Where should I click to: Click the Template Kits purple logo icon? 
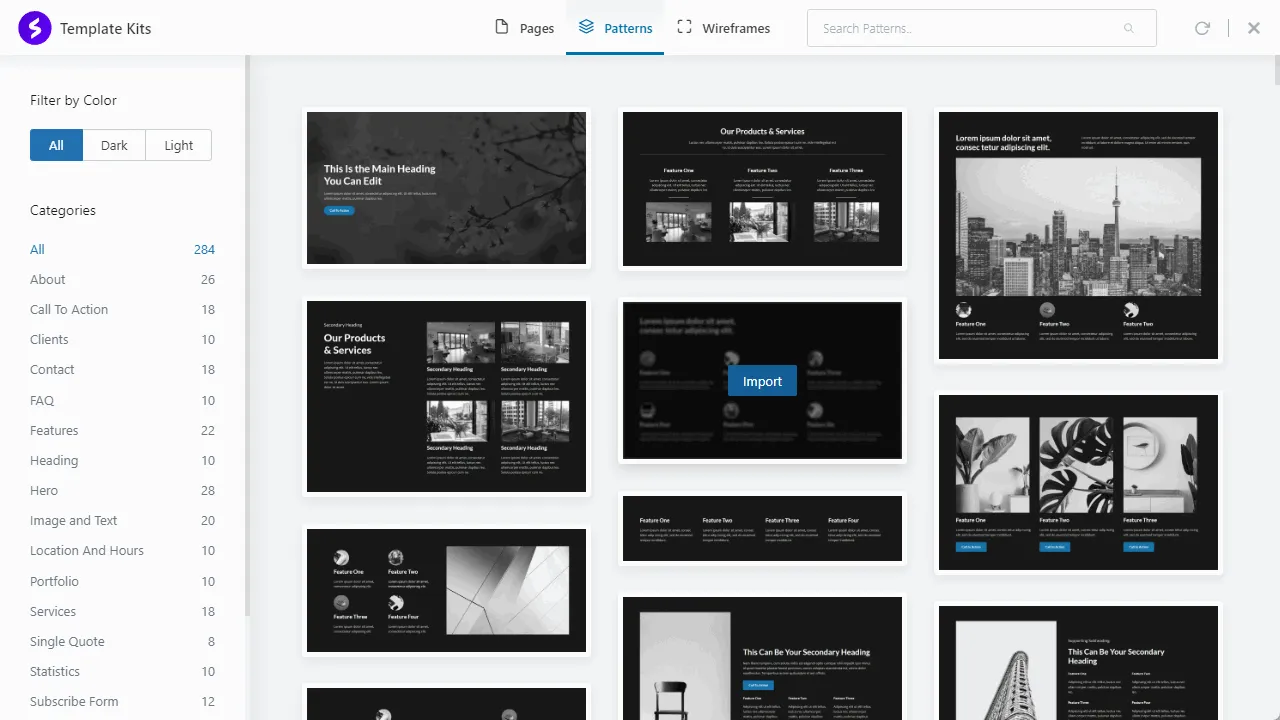tap(34, 28)
